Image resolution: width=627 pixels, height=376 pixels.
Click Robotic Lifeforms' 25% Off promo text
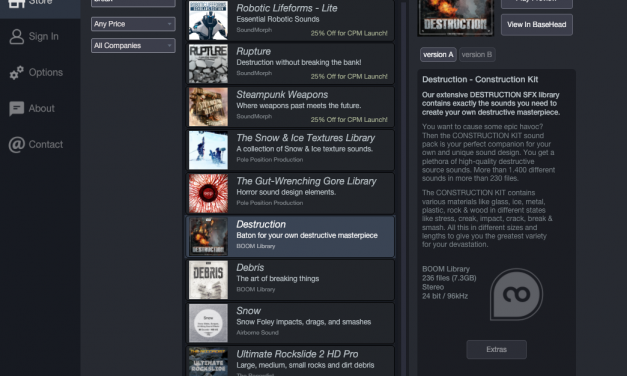tap(349, 33)
